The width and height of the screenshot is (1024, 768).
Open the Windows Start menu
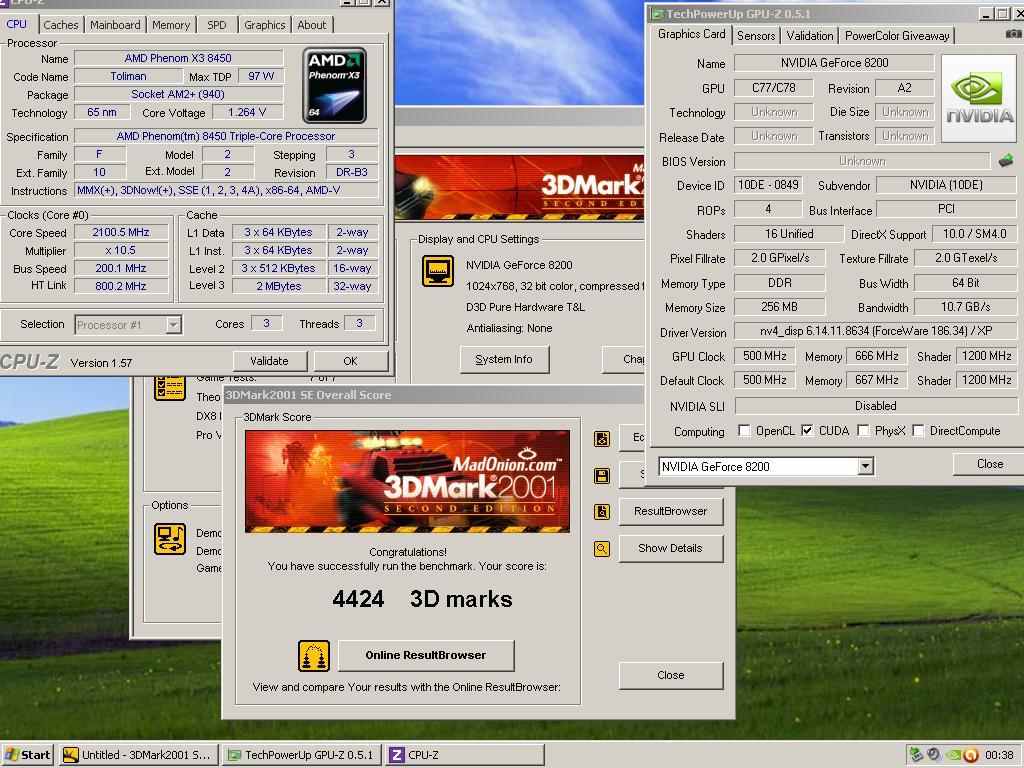point(27,755)
